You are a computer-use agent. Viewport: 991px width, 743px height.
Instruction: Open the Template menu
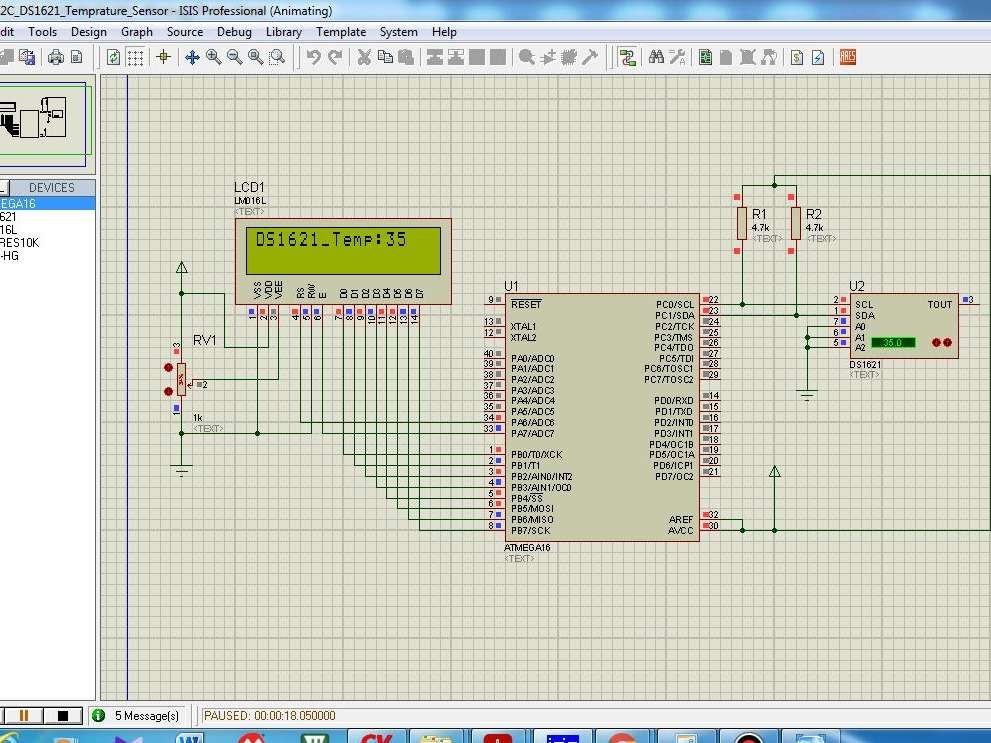coord(341,32)
